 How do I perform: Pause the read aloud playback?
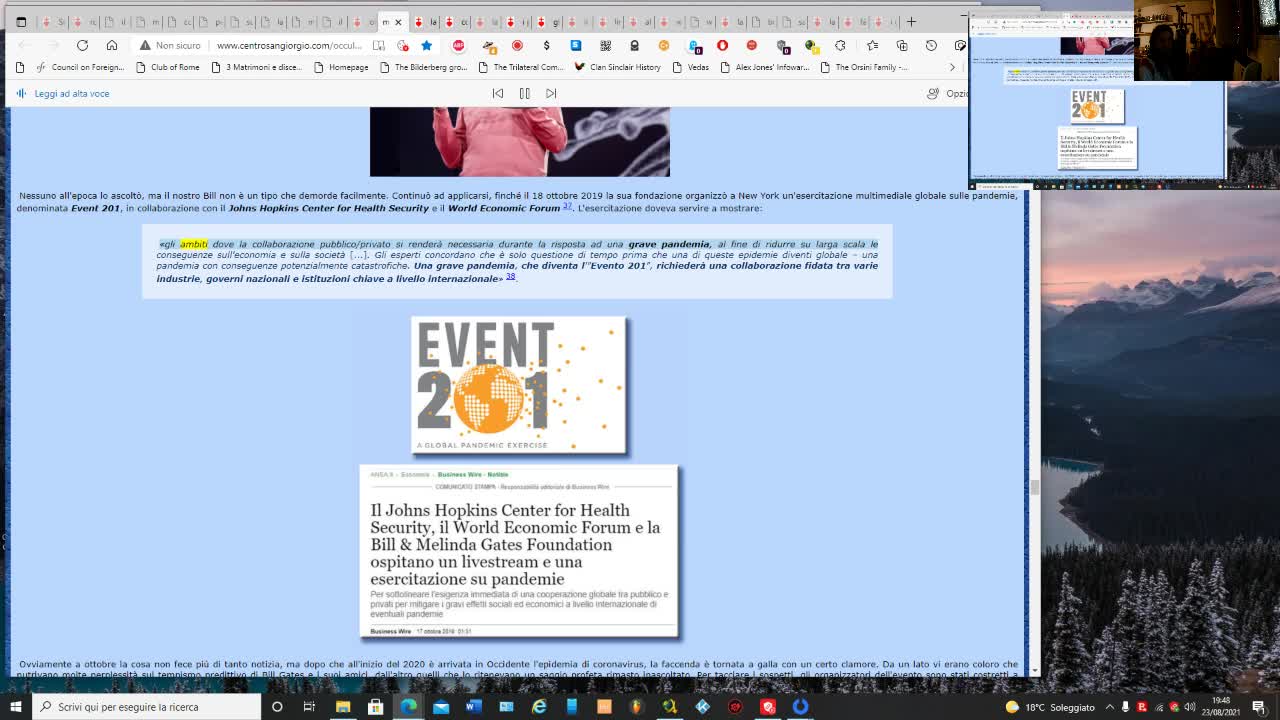coord(524,93)
